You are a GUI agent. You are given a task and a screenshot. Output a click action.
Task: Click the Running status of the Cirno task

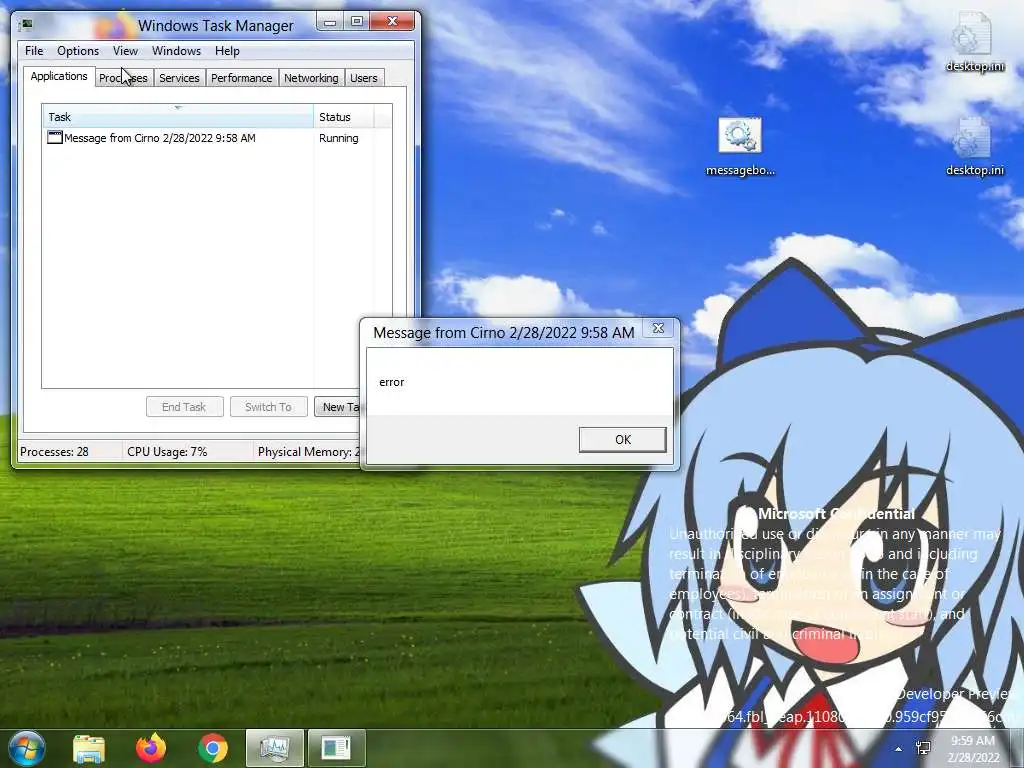(338, 138)
